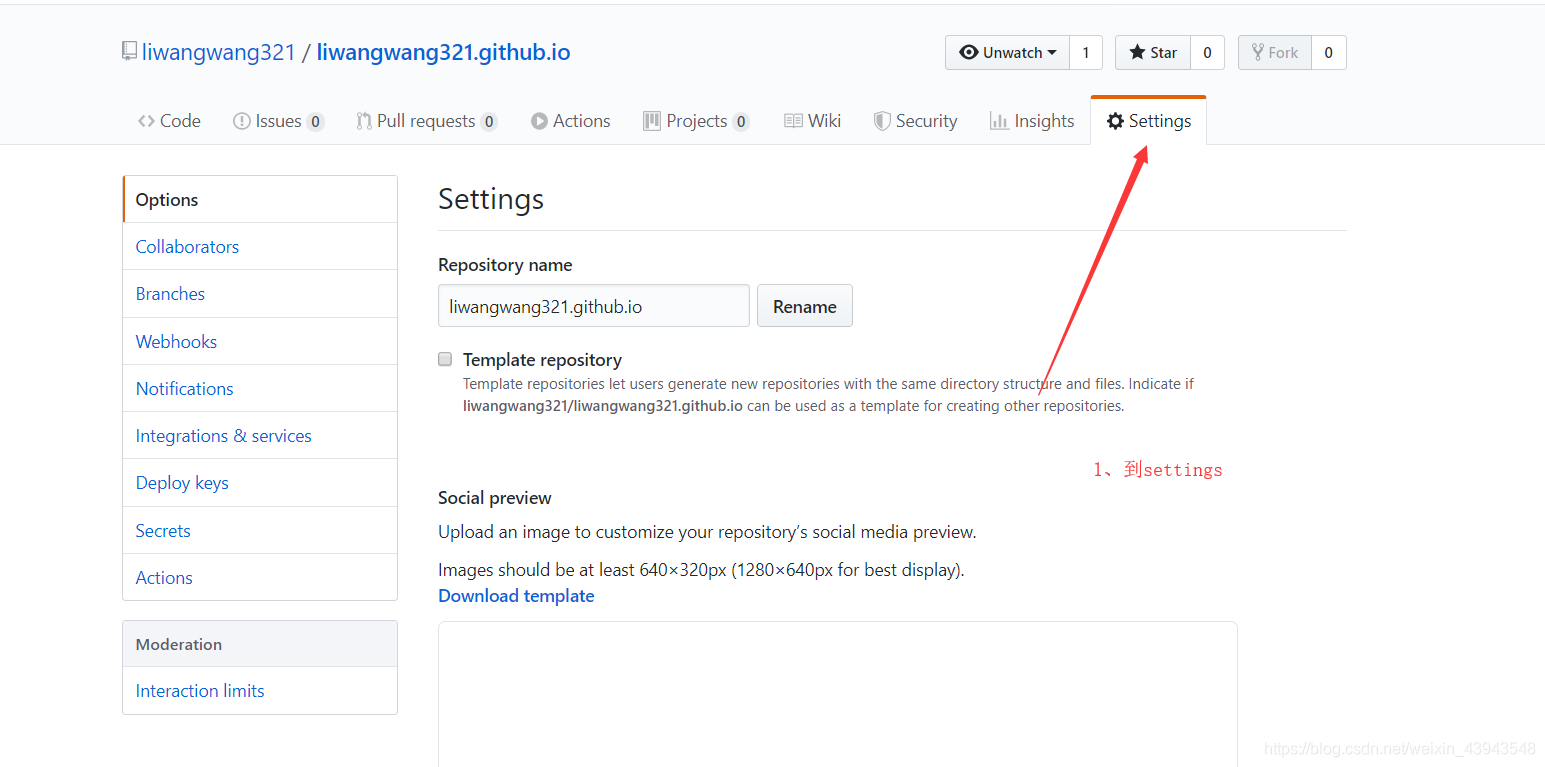Click the stargazers count next to Star
This screenshot has width=1545, height=767.
(1207, 52)
